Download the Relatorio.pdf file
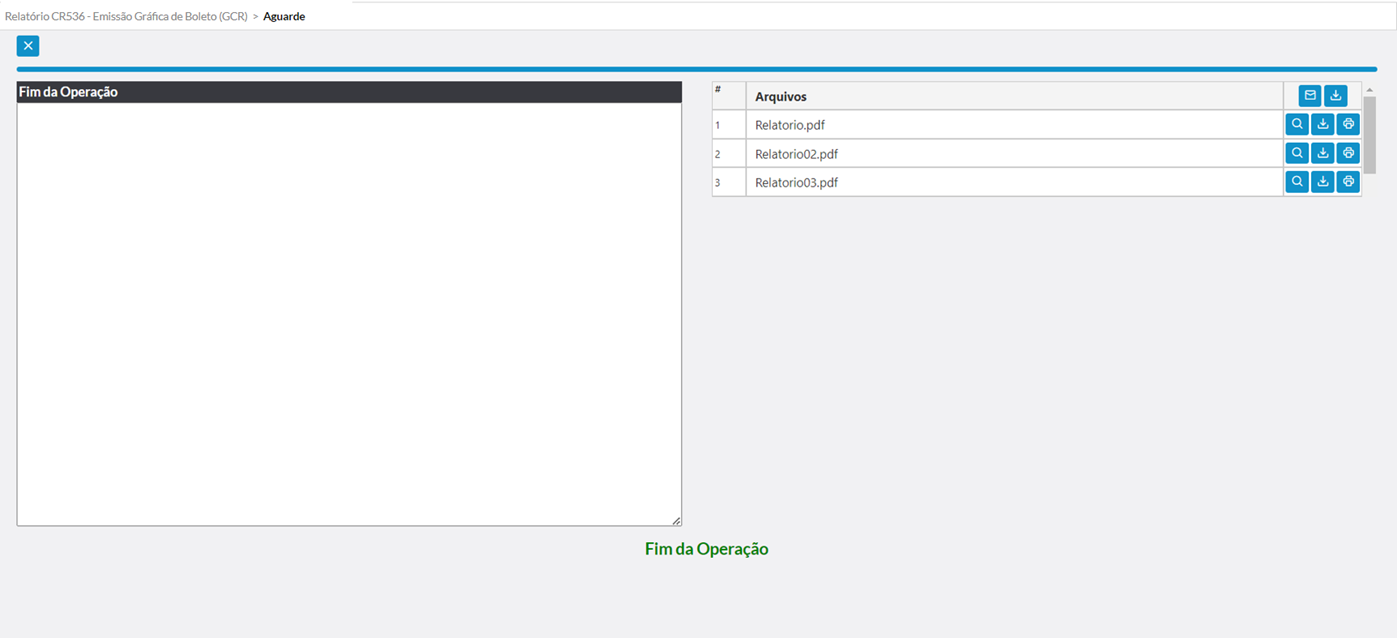 [1323, 125]
